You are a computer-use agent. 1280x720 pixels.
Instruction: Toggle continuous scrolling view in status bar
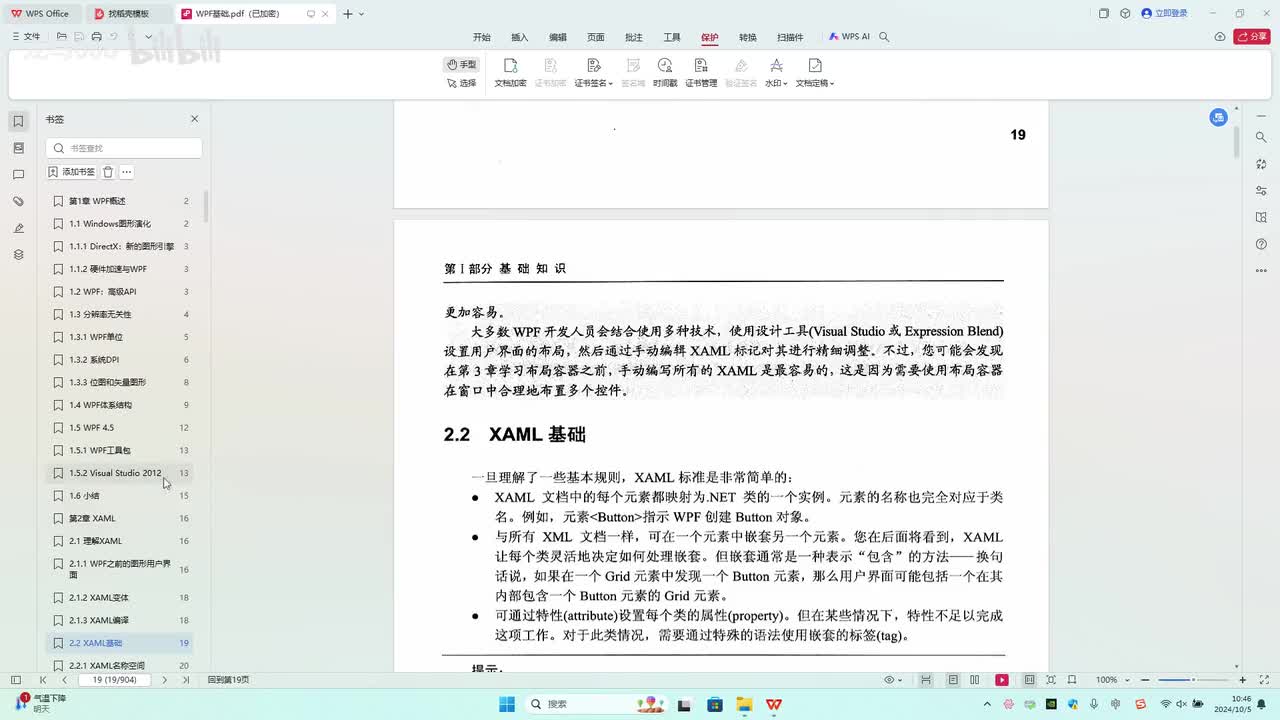click(926, 680)
